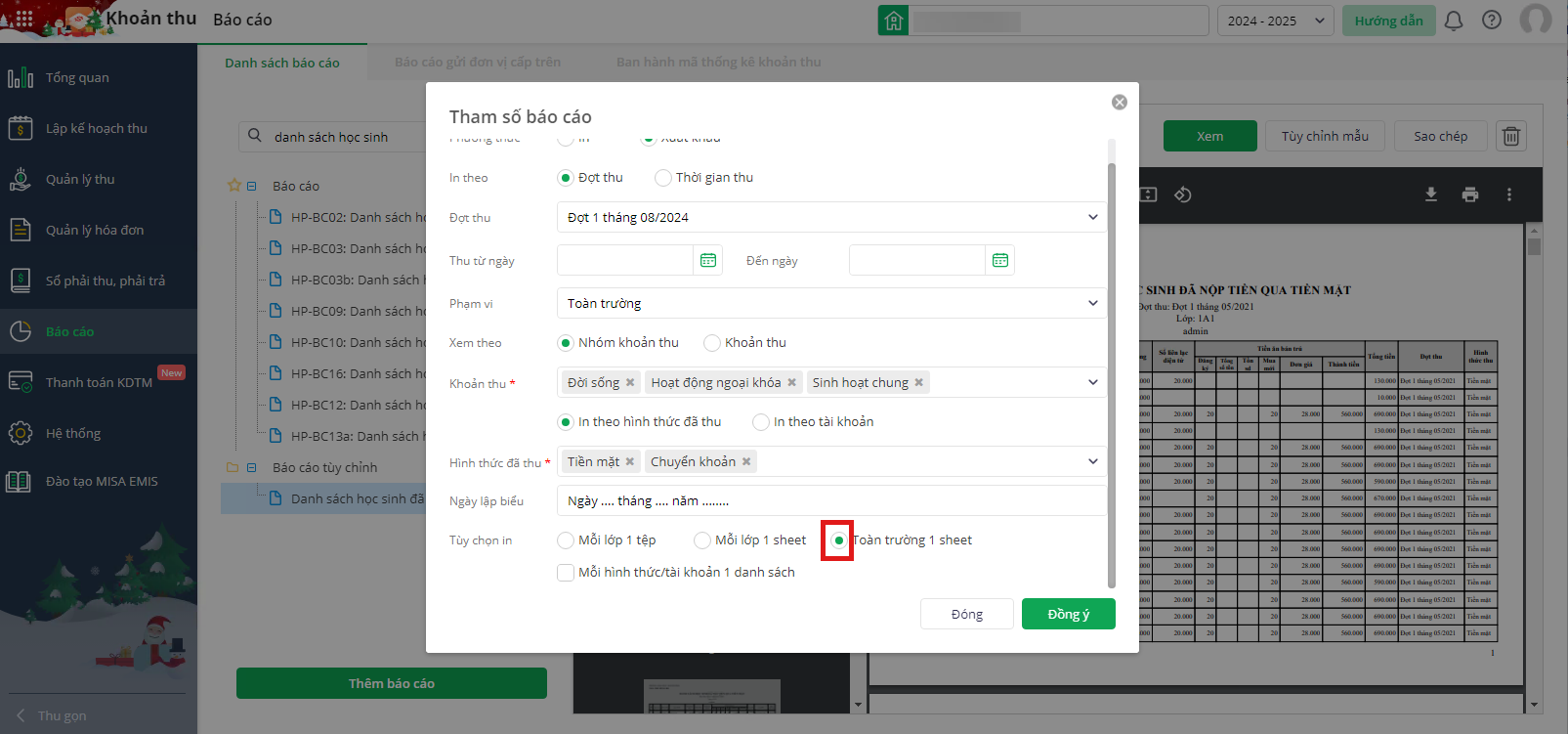
Task: Click the Đóng cancel button
Action: coord(967,614)
